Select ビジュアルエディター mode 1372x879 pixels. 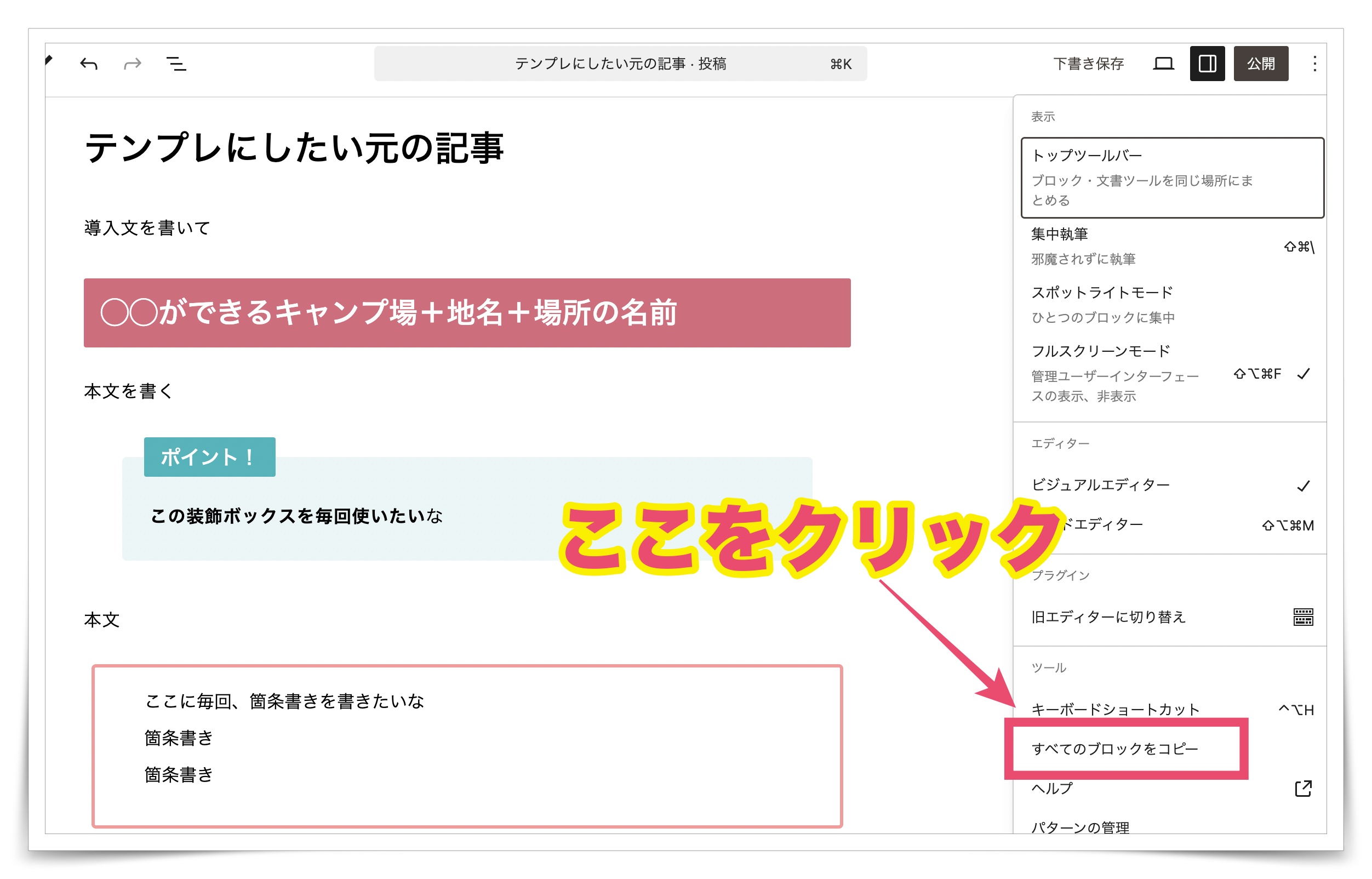[1172, 485]
